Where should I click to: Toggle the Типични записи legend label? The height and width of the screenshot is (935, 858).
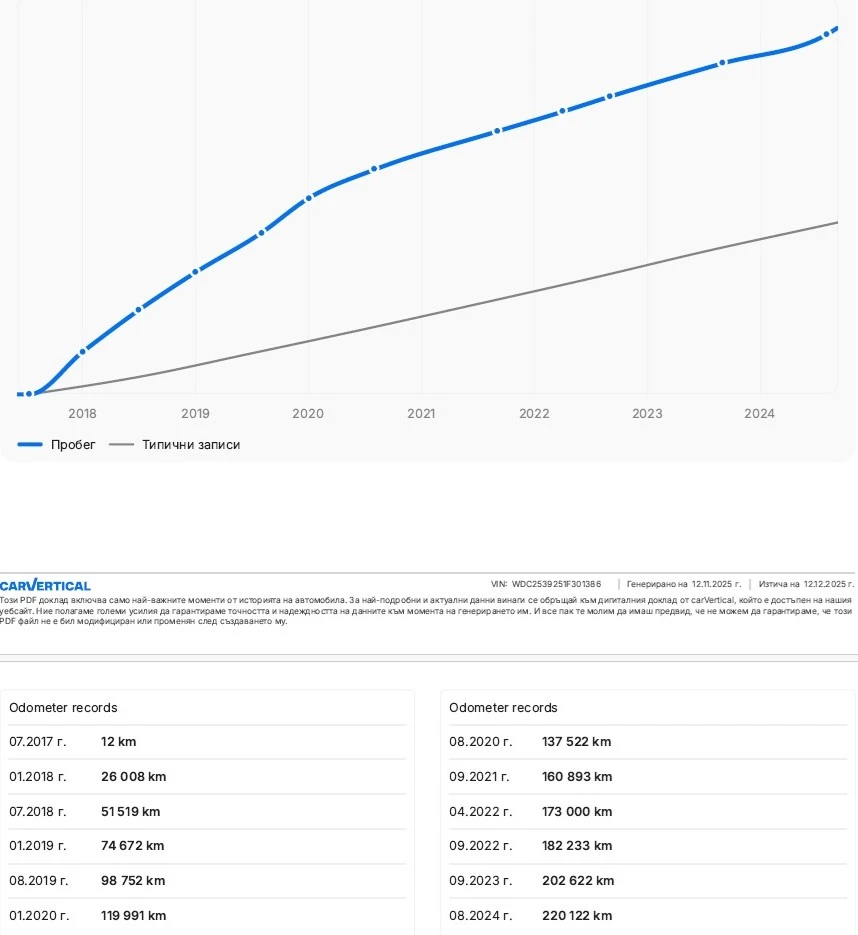coord(190,445)
